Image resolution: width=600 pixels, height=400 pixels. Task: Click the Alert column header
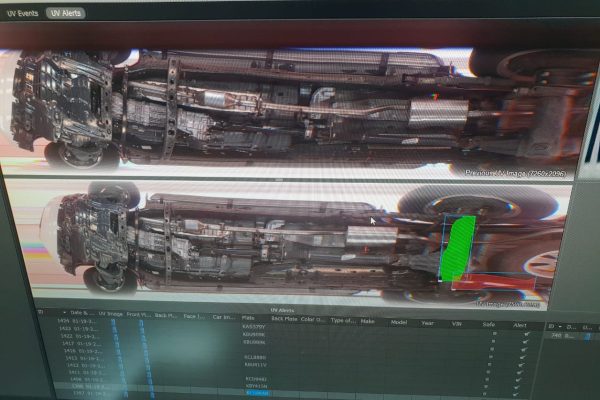click(520, 325)
